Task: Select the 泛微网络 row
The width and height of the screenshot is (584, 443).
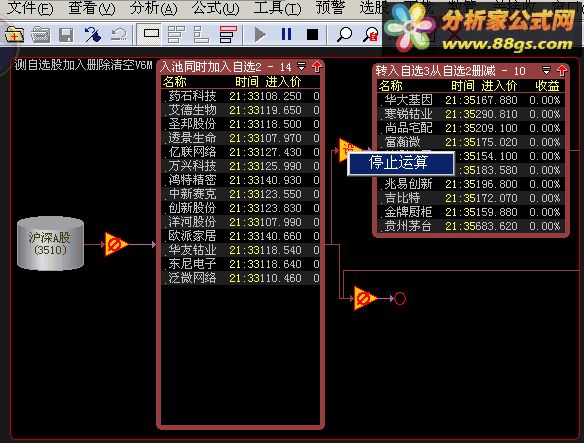Action: (x=241, y=278)
